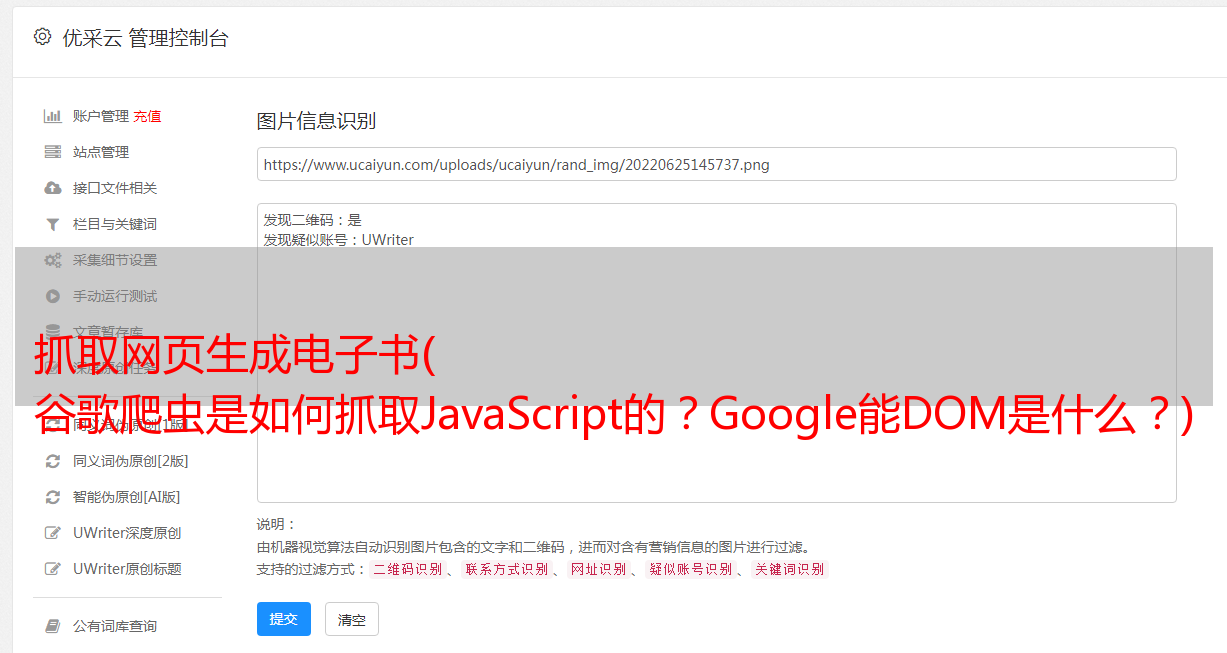Open 同义词伪原创[2版] in the sidebar
1227x653 pixels.
(x=131, y=461)
